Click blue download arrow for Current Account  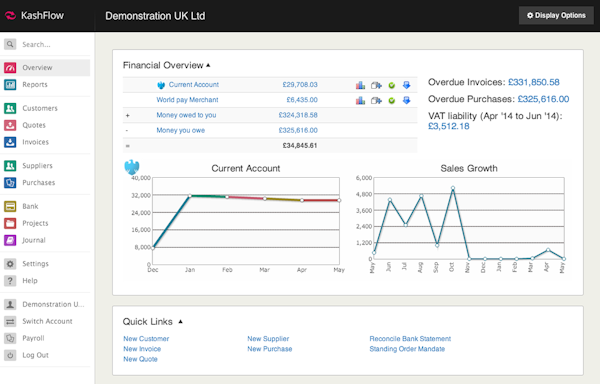click(x=406, y=85)
